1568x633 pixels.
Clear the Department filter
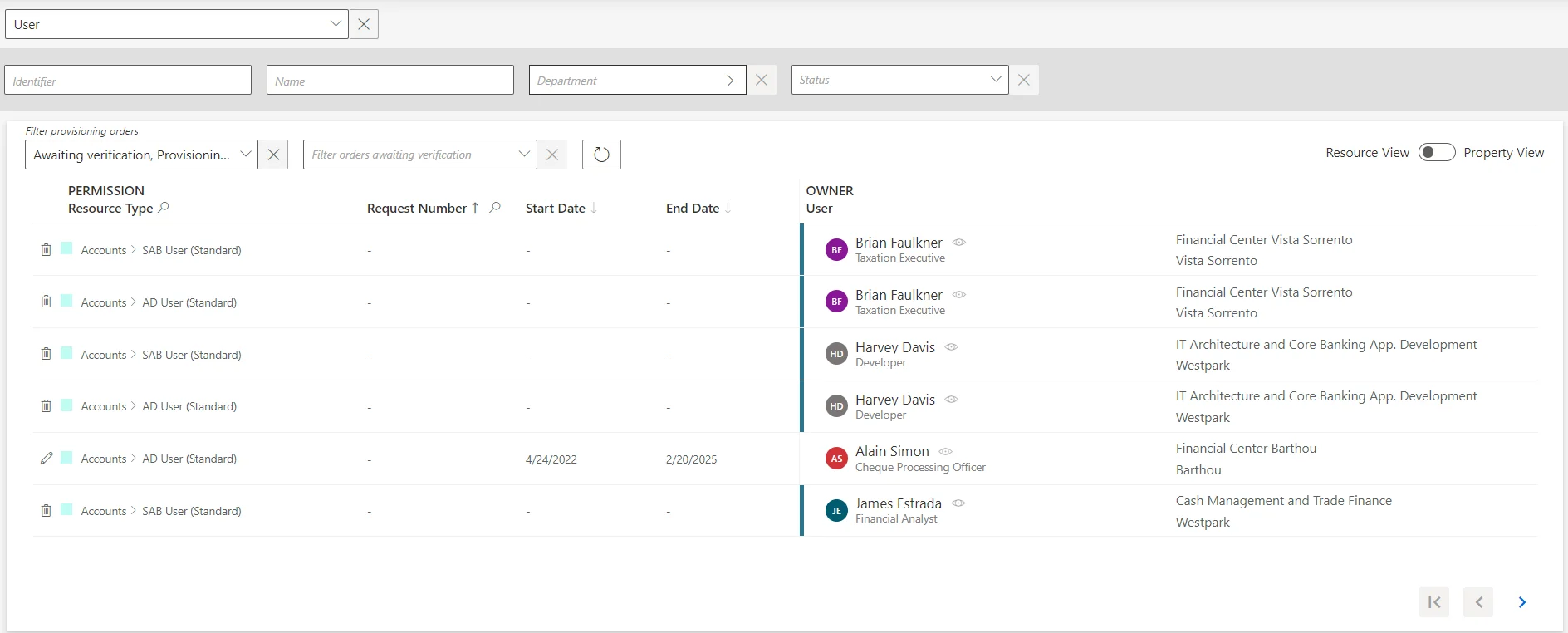(762, 80)
